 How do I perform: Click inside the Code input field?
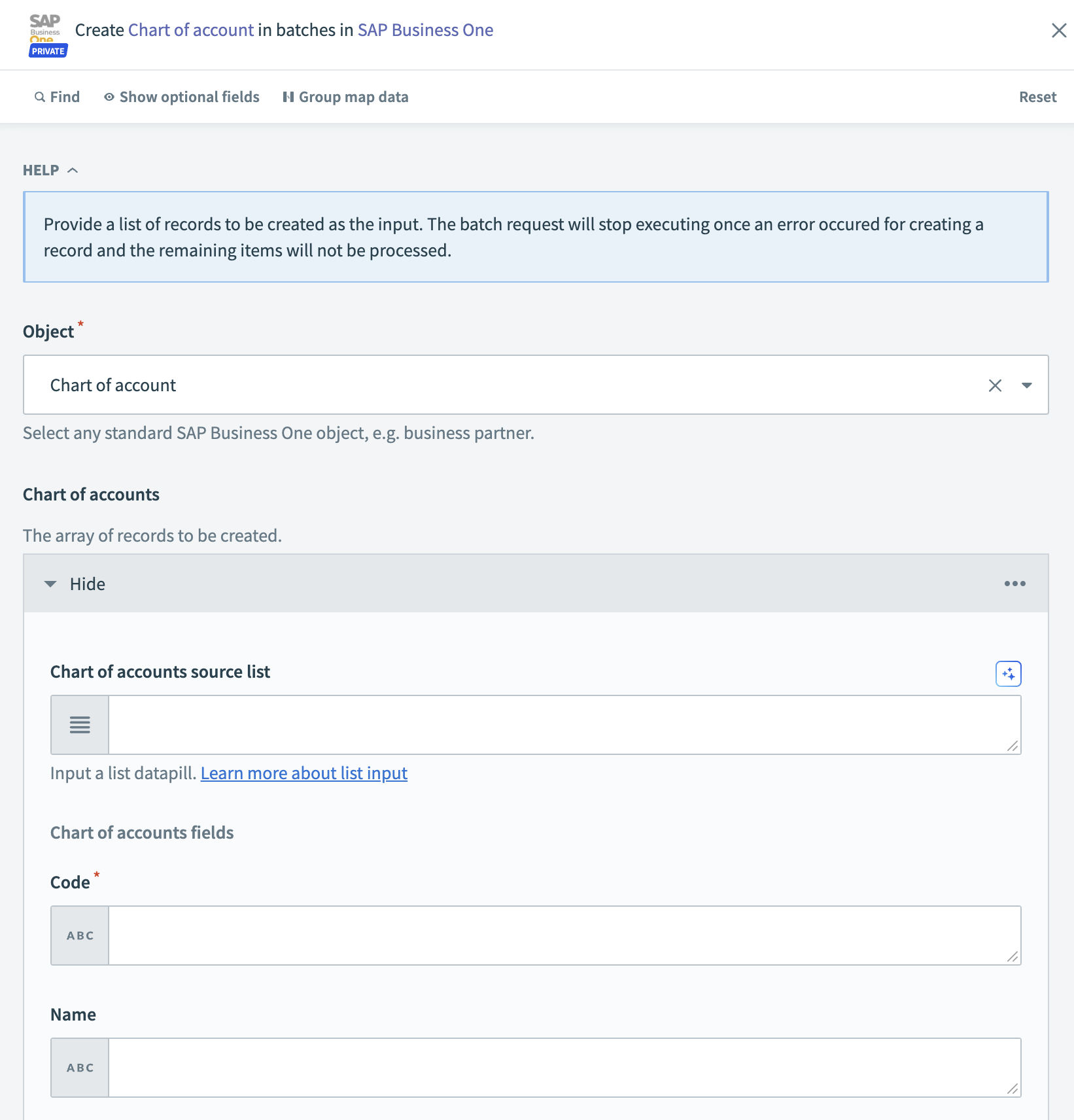(563, 936)
